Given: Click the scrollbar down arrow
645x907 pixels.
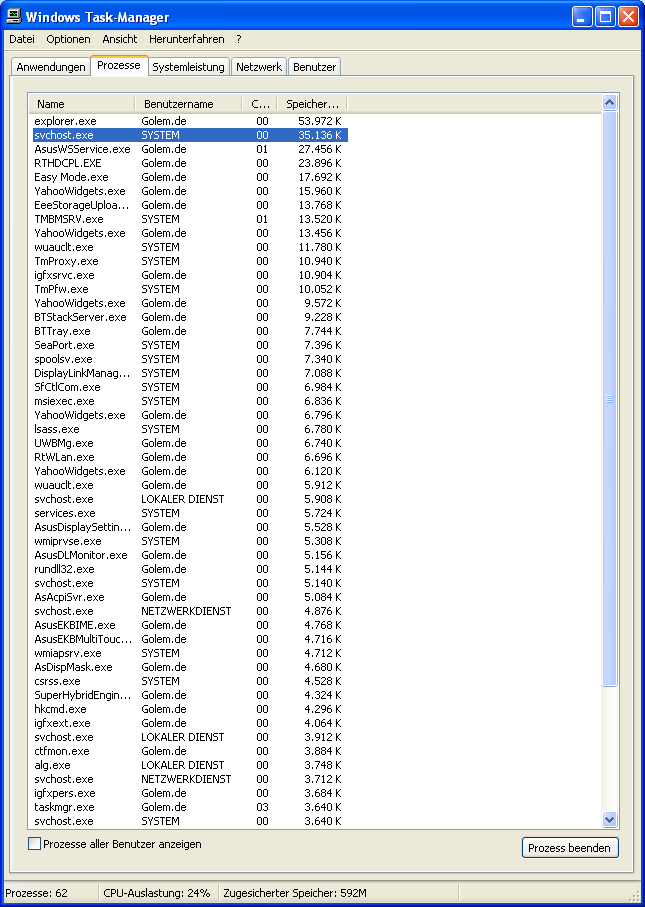Looking at the screenshot, I should pos(609,819).
